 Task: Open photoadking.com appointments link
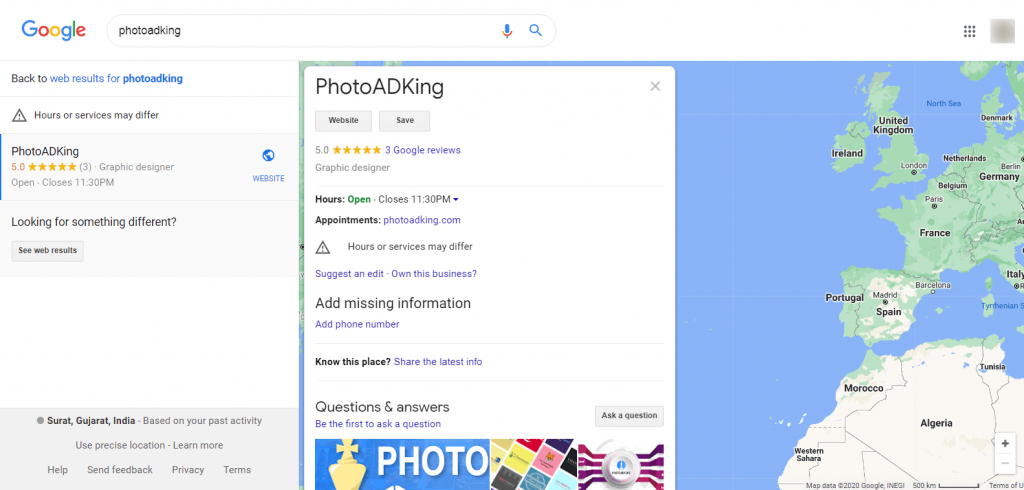(x=422, y=220)
